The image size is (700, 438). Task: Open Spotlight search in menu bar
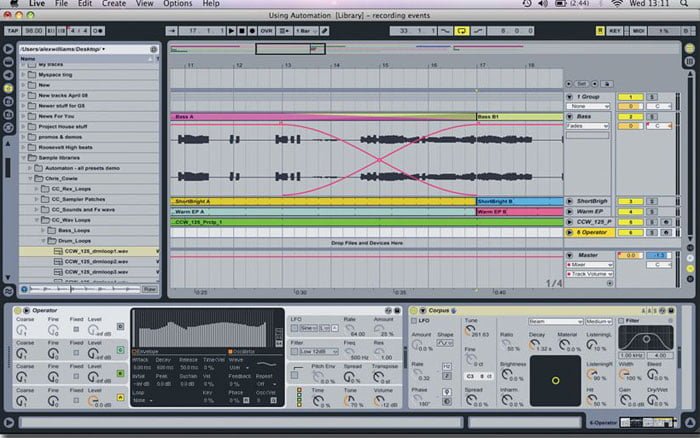[x=684, y=4]
